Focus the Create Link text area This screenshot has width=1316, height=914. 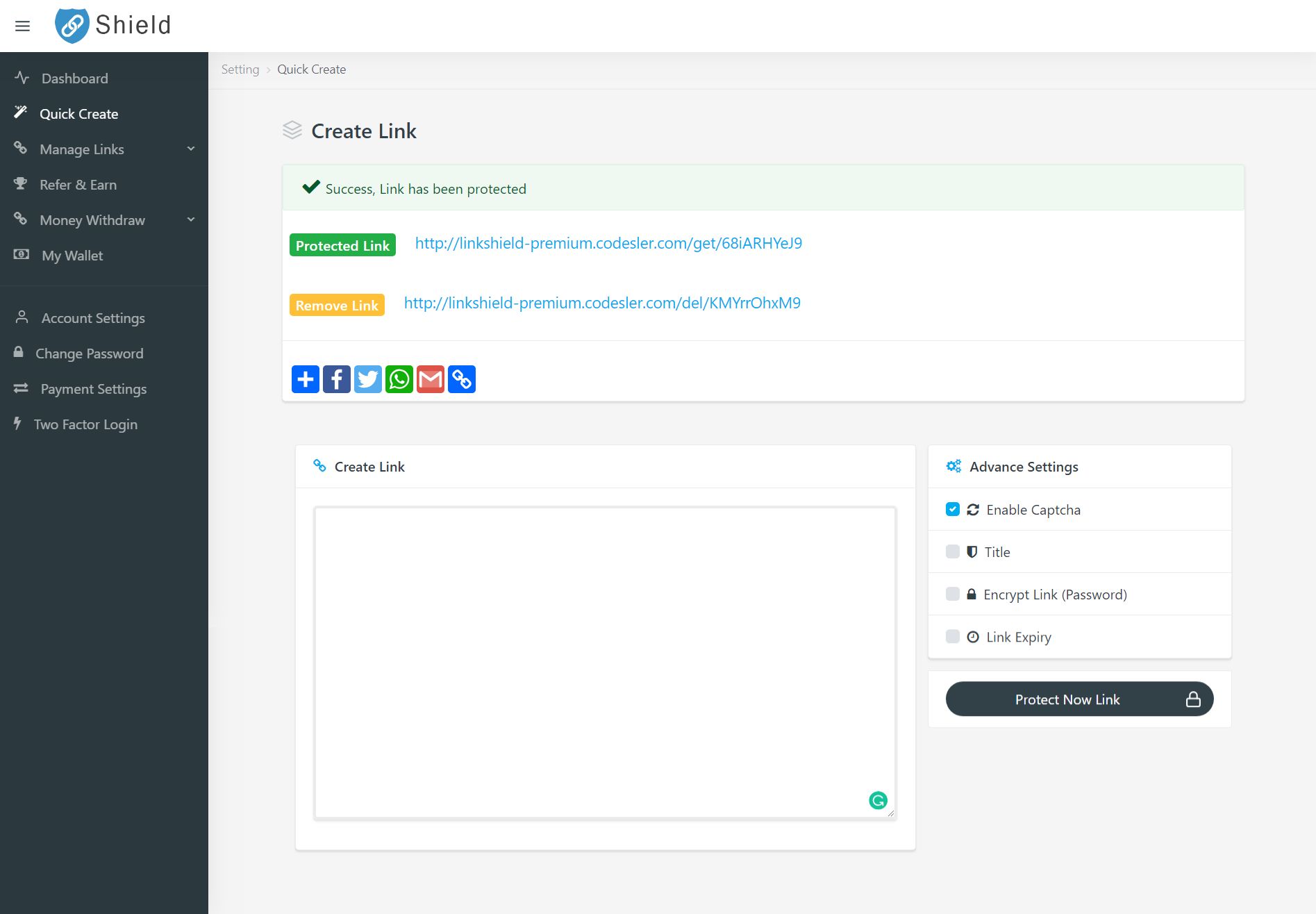tap(605, 663)
